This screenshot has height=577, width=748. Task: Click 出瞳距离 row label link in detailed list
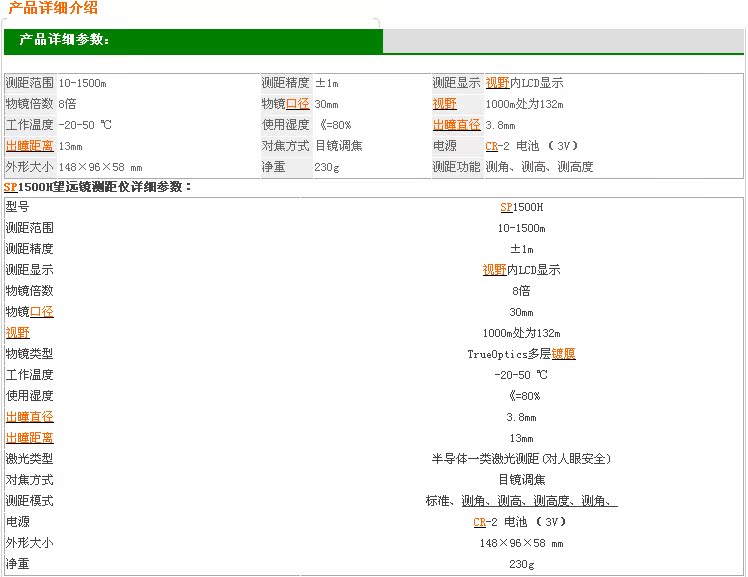click(x=29, y=438)
